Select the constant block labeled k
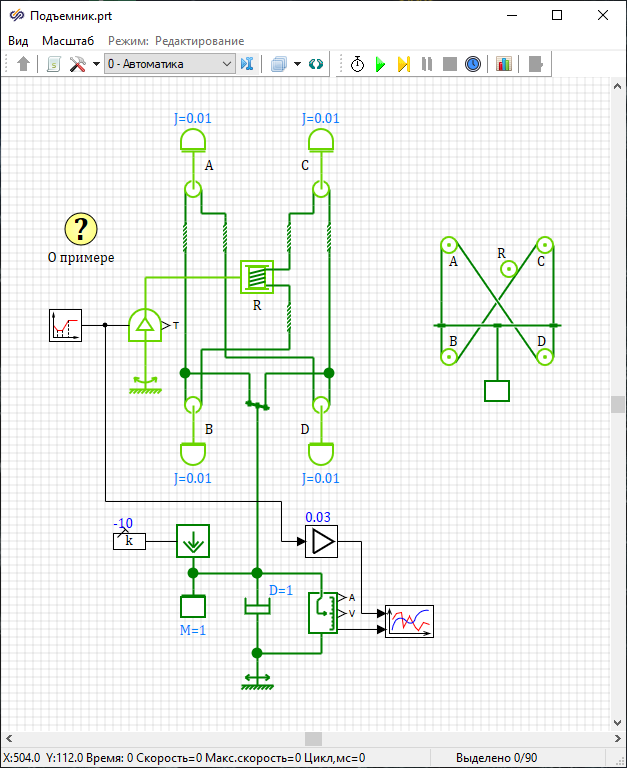The height and width of the screenshot is (768, 627). (x=129, y=541)
